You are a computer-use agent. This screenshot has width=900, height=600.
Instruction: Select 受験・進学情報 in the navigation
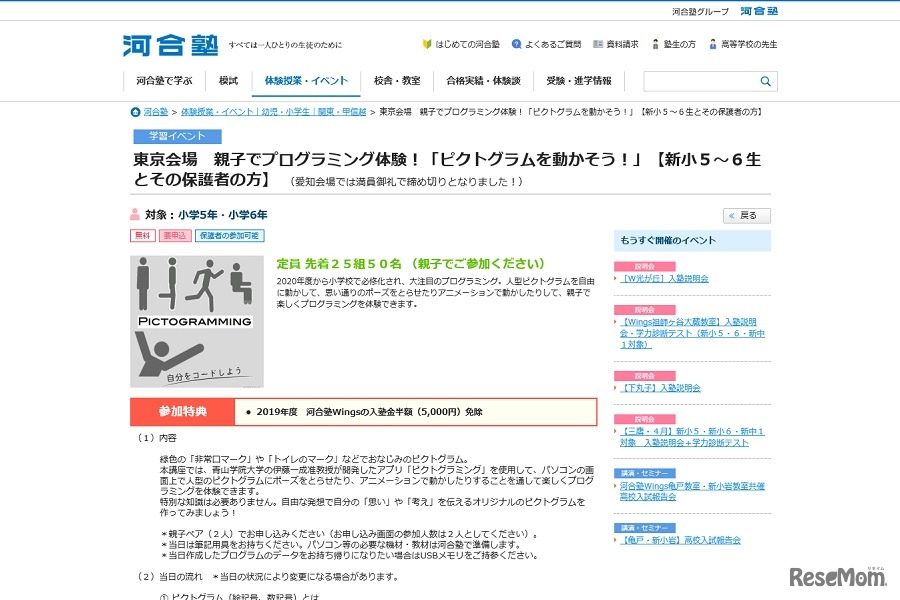578,80
